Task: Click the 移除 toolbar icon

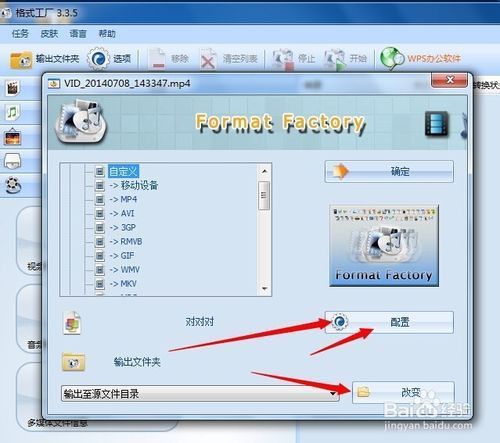Action: pyautogui.click(x=157, y=59)
